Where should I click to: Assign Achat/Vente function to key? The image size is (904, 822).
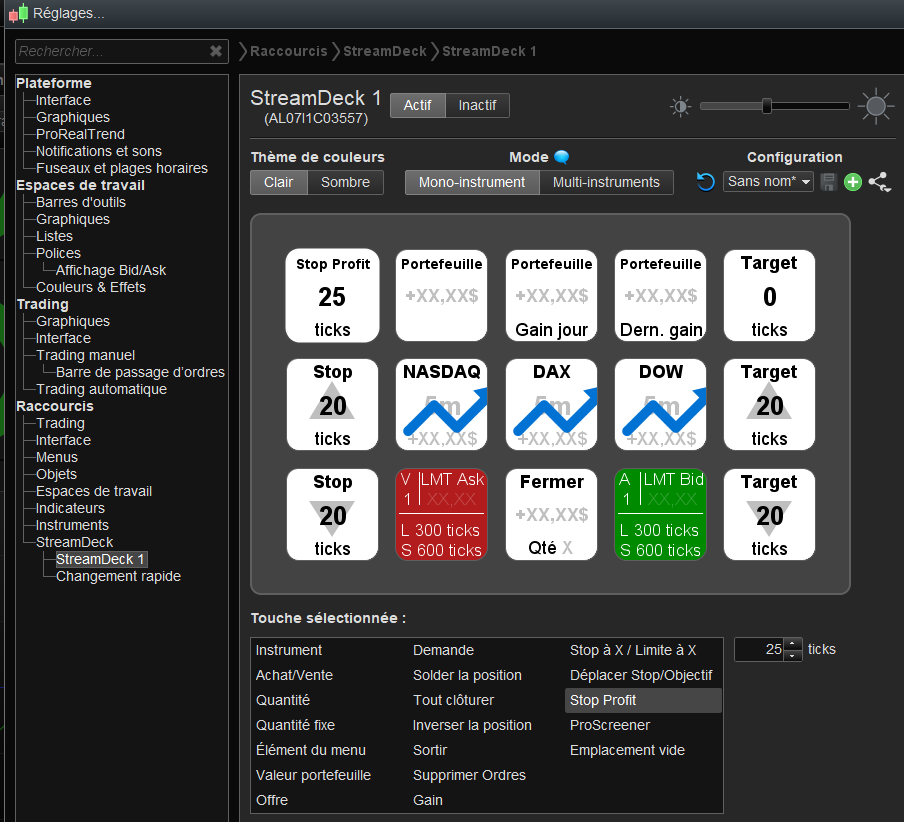point(294,675)
